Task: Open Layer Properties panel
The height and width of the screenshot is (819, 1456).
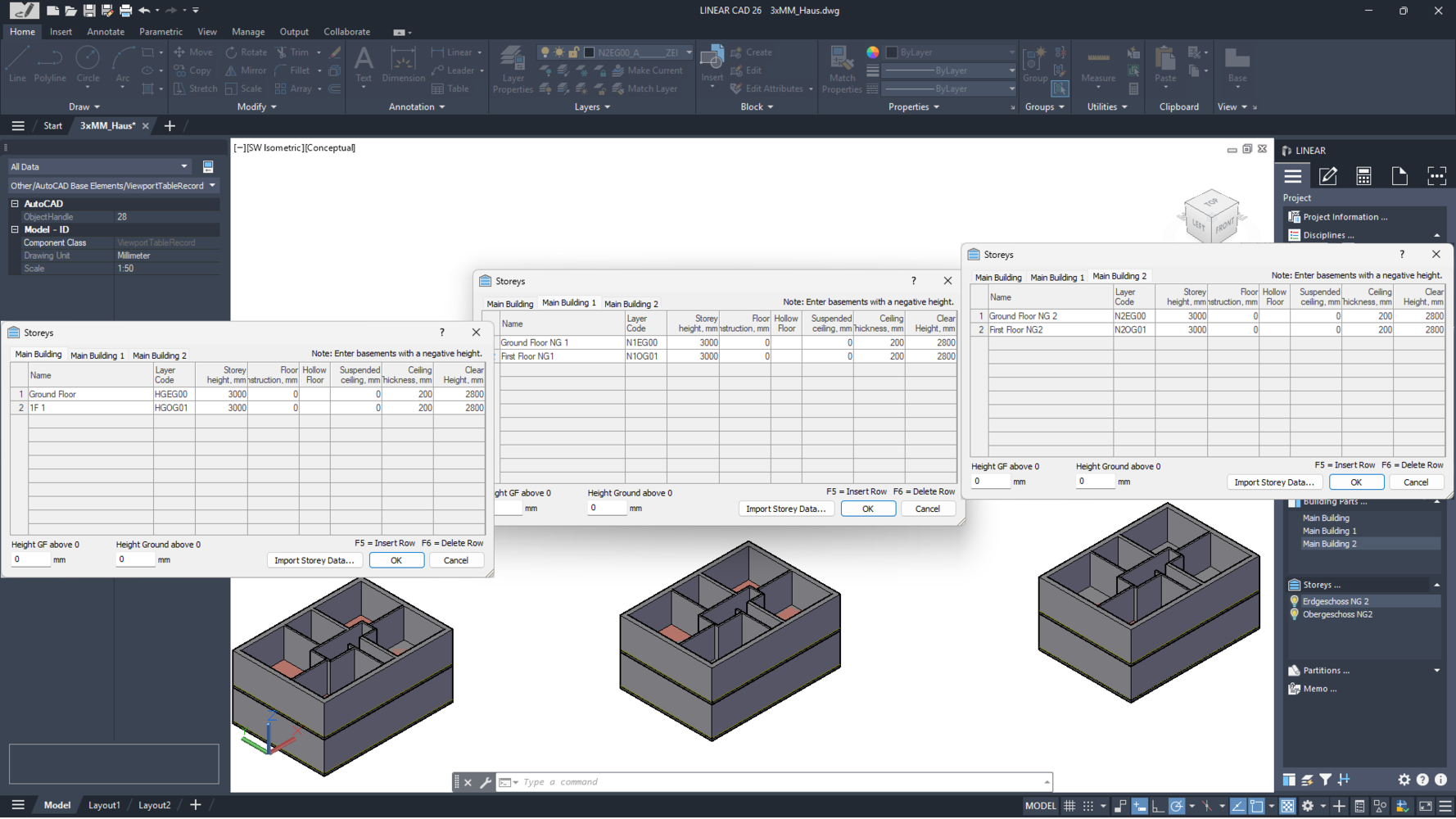Action: [x=513, y=70]
